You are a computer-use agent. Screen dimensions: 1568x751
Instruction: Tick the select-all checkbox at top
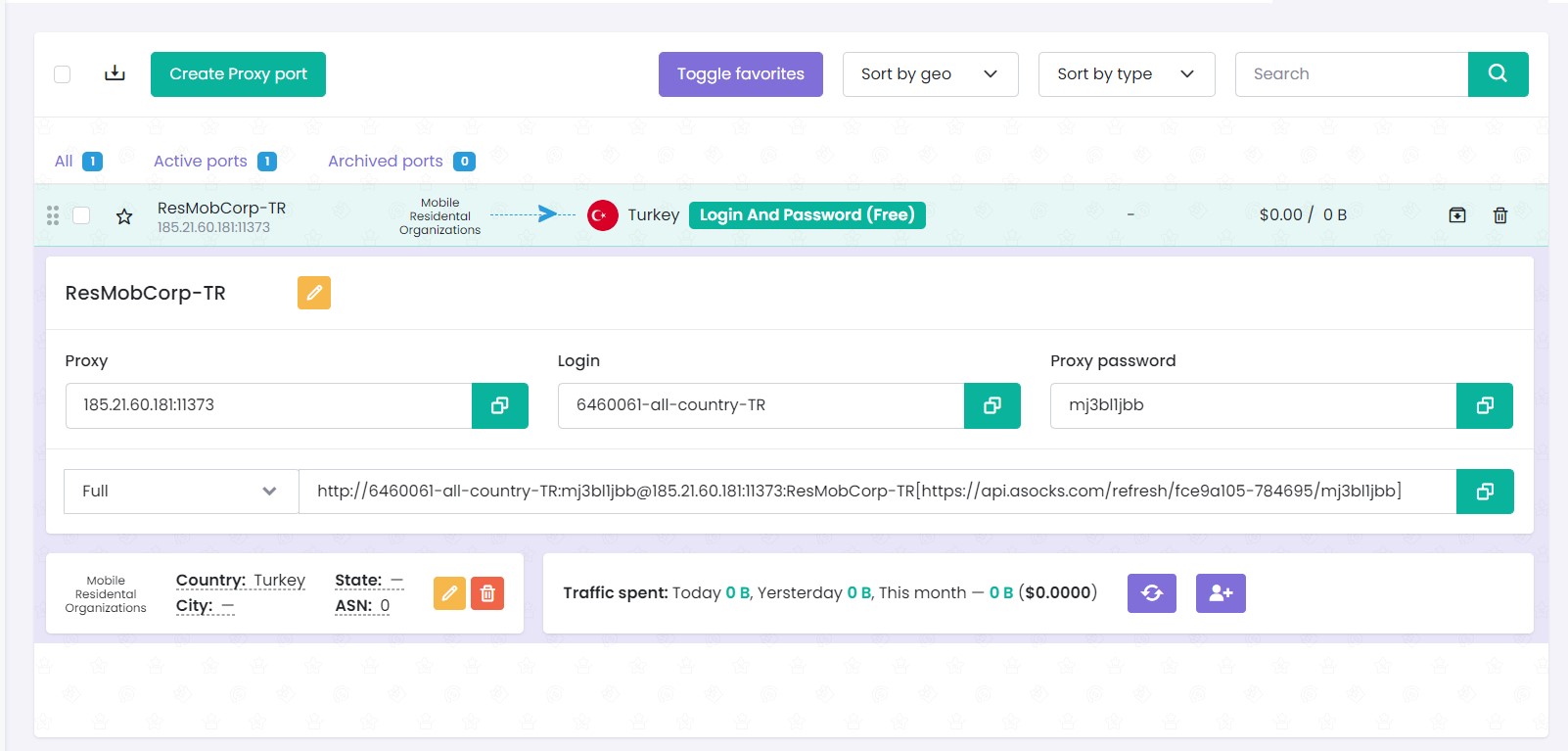62,74
